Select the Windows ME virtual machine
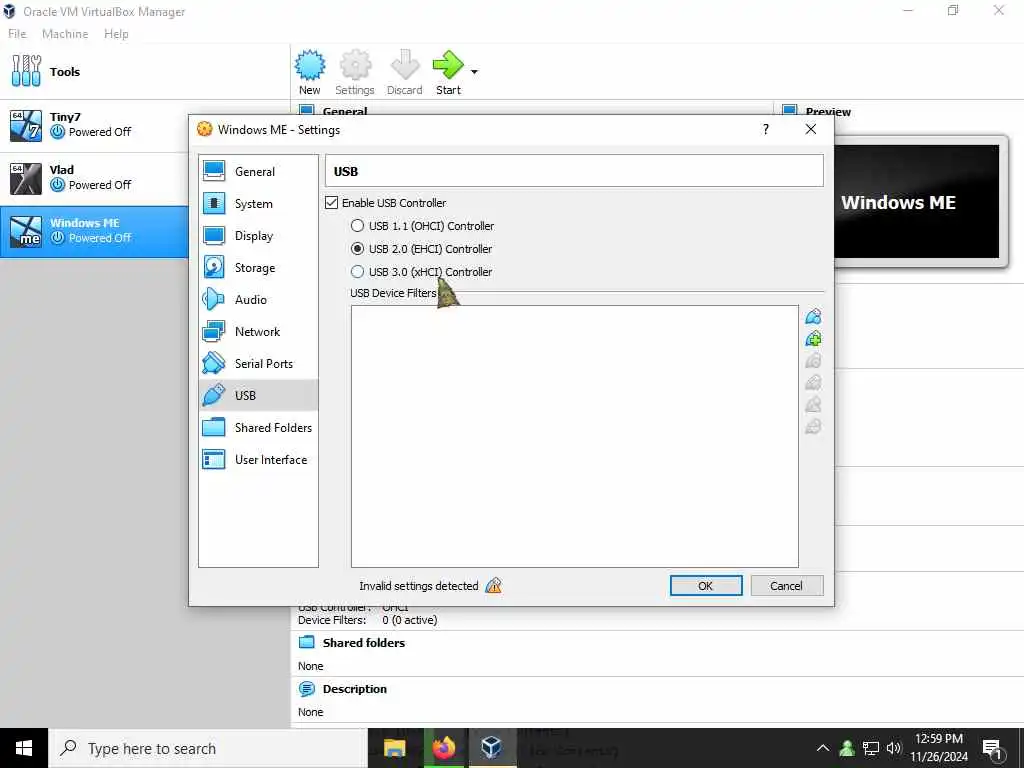 [94, 231]
